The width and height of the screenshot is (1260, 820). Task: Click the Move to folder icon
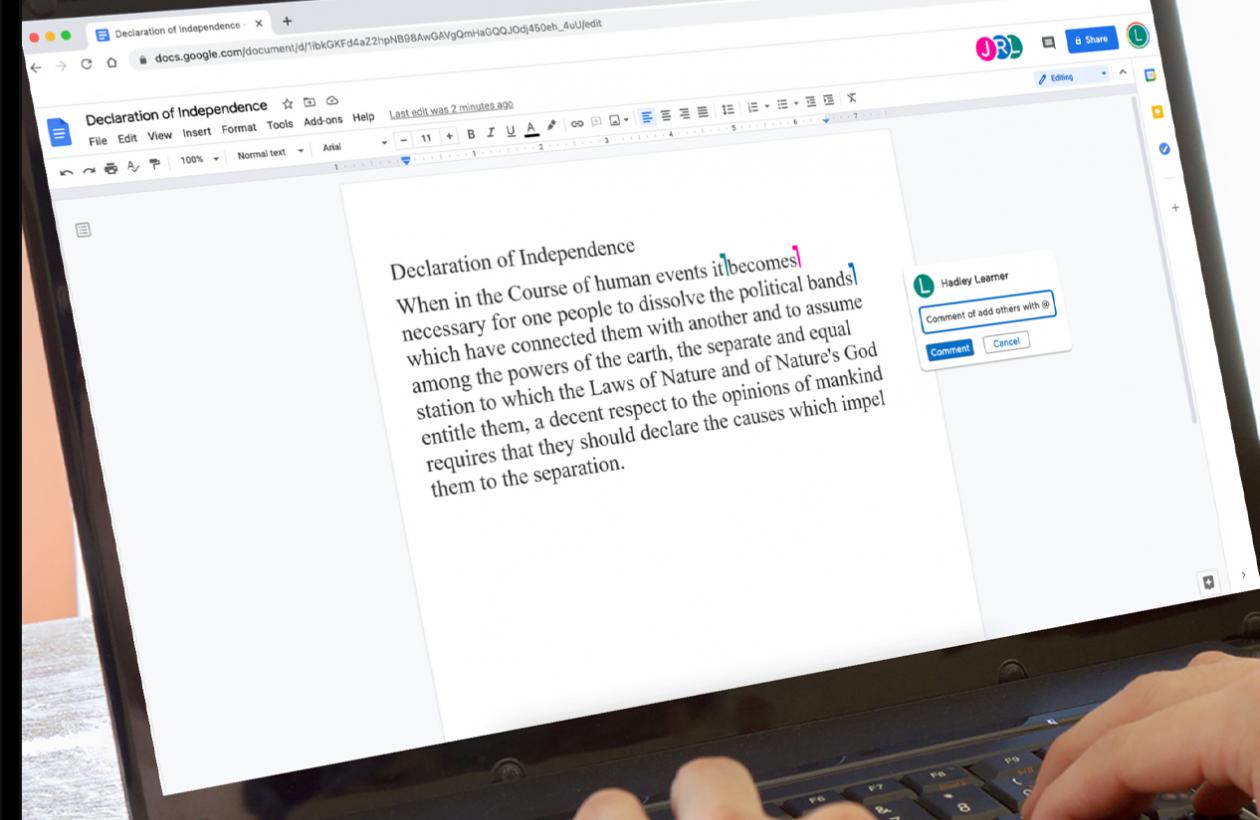[x=309, y=102]
